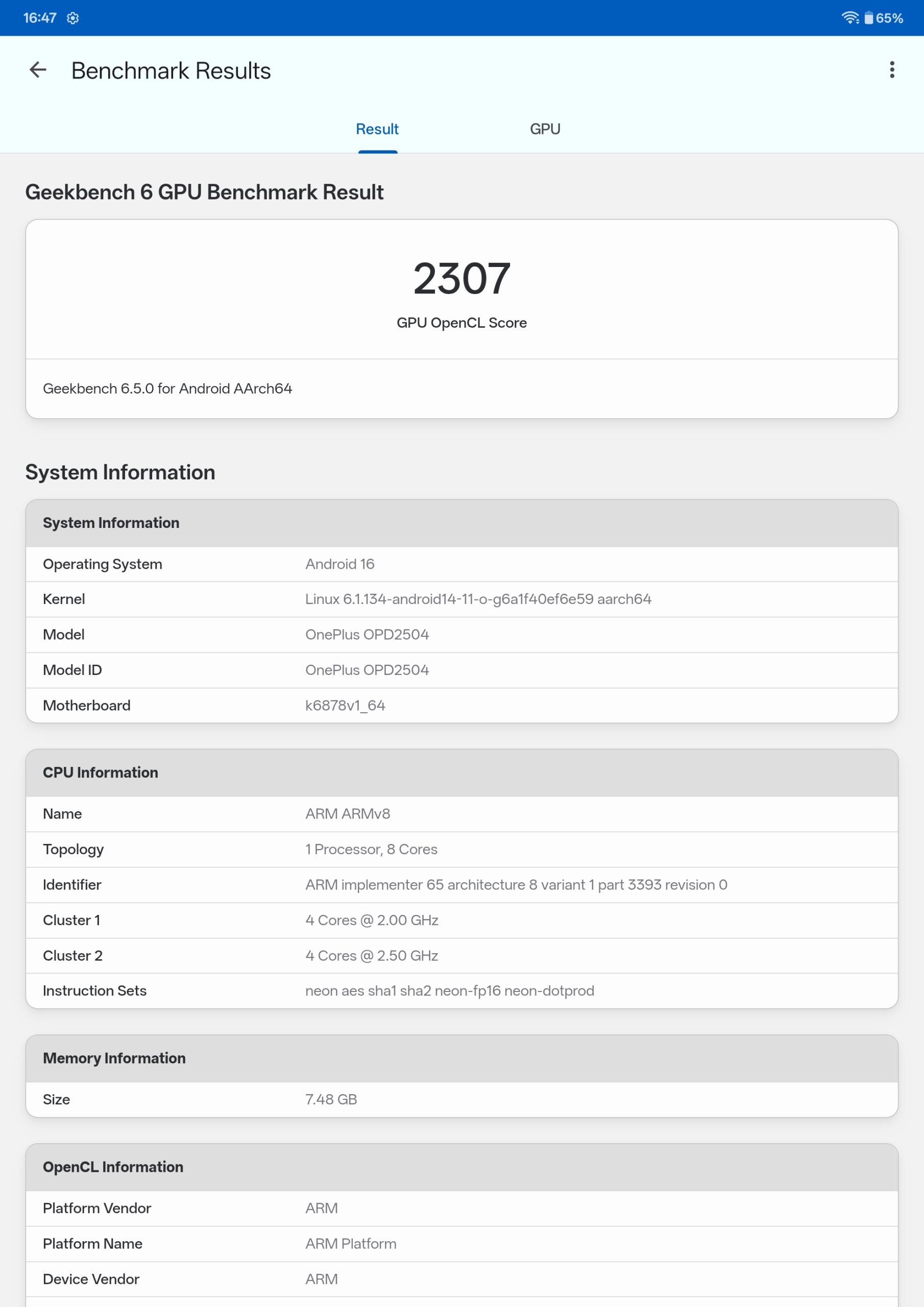924x1307 pixels.
Task: Click the score value 2307
Action: [461, 278]
